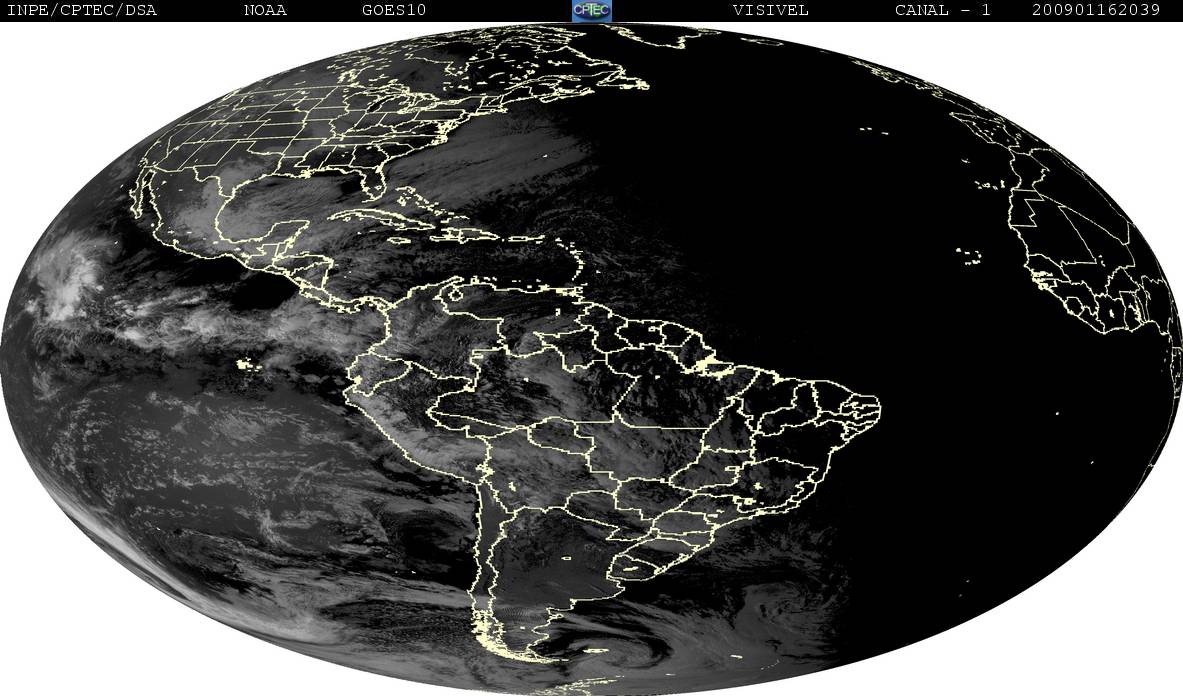Viewport: 1183px width, 696px height.
Task: Click the CANAL - 1 label
Action: pos(942,10)
